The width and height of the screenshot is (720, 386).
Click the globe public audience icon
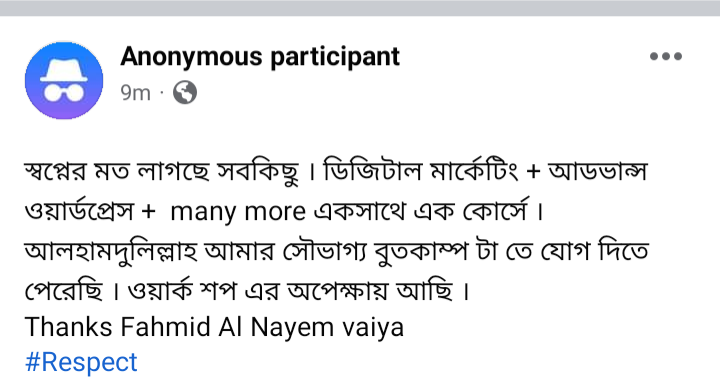185,92
